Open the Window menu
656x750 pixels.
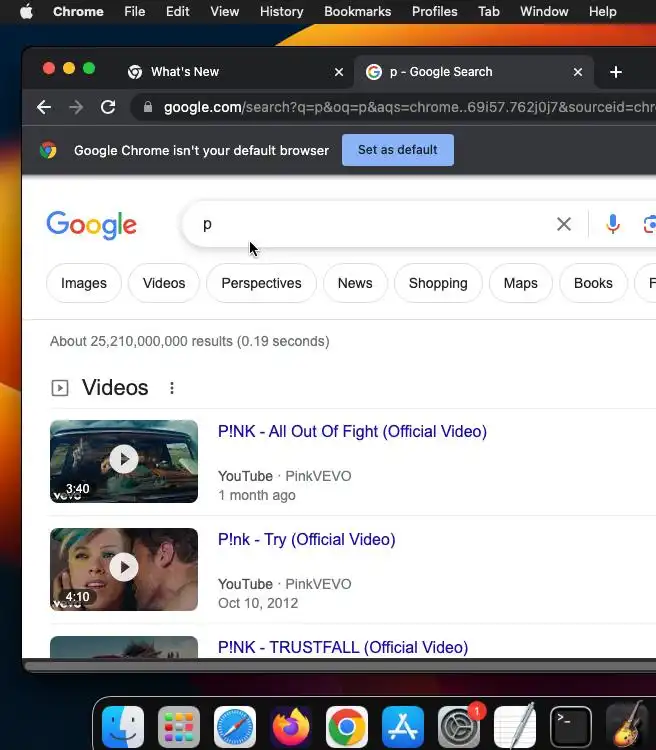[x=544, y=11]
